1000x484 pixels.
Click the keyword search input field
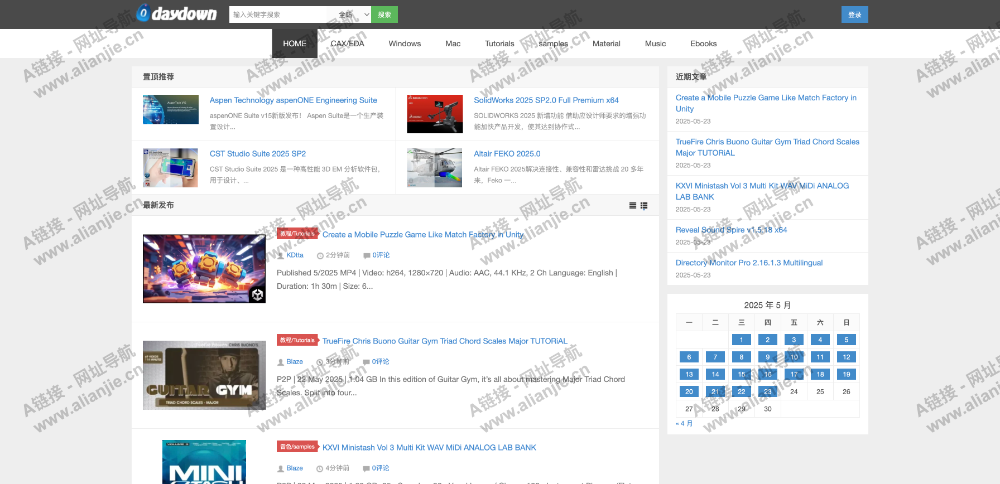click(x=282, y=15)
